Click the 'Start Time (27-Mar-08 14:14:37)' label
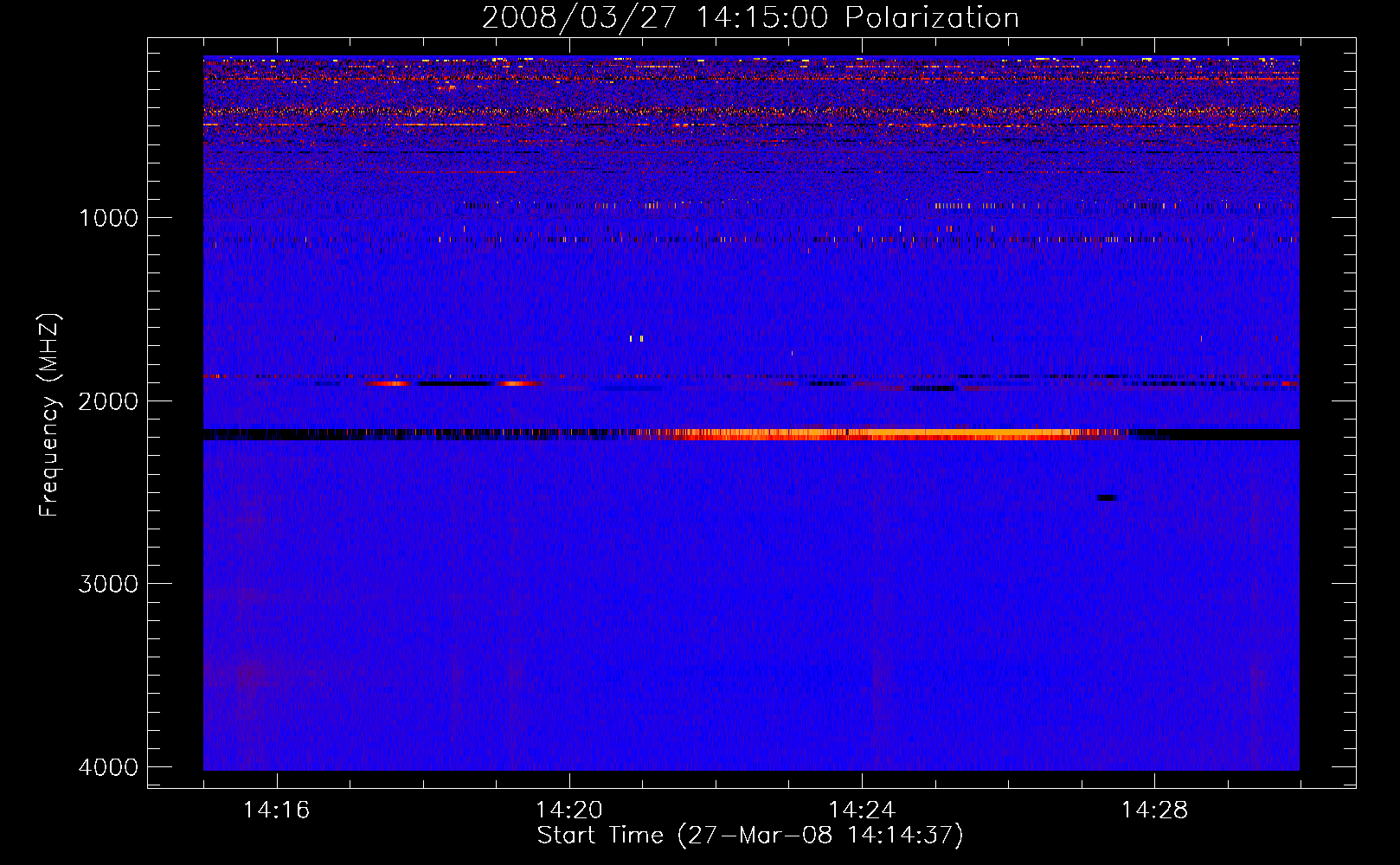This screenshot has width=1400, height=865. (750, 836)
